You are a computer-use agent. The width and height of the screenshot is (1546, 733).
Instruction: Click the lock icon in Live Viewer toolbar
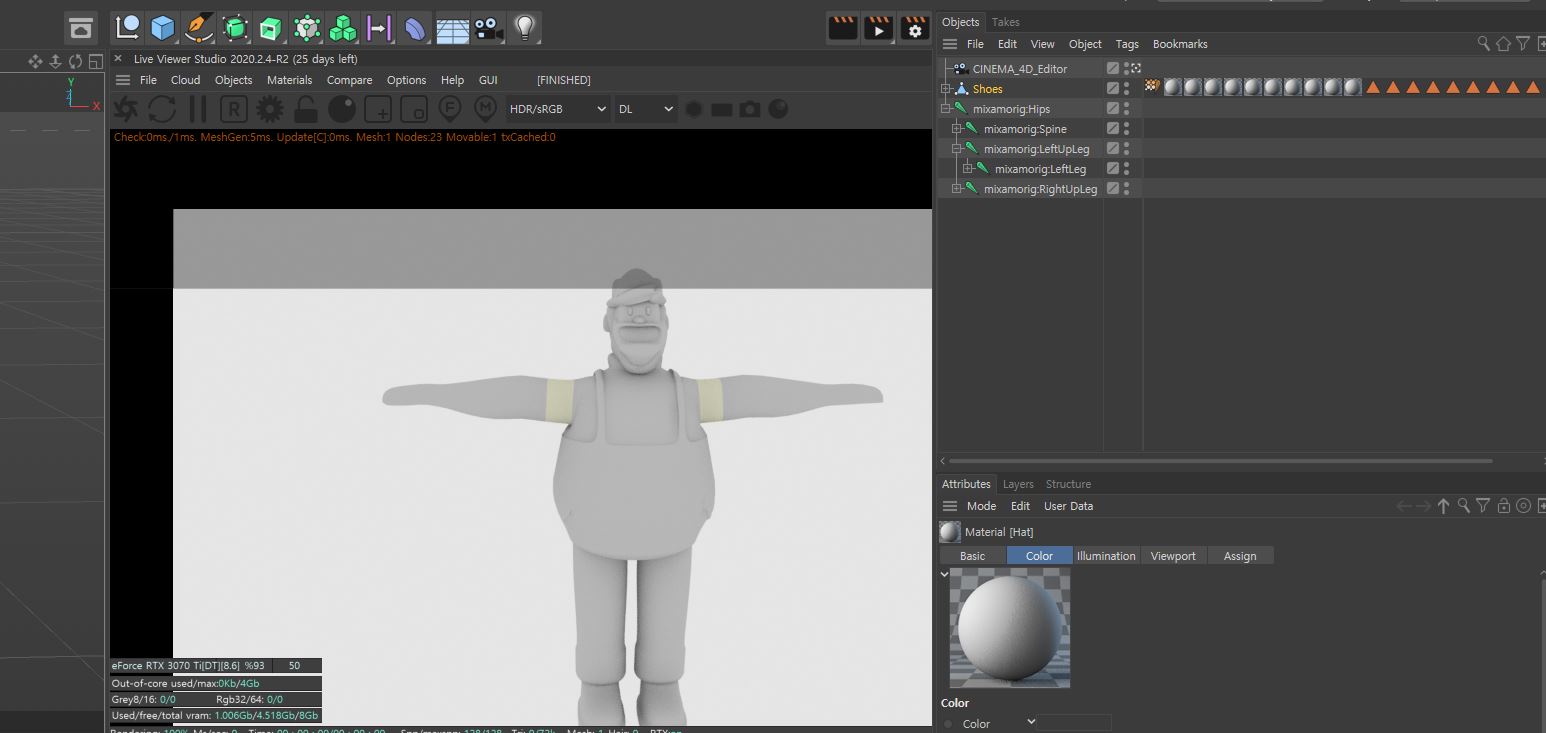(x=306, y=108)
